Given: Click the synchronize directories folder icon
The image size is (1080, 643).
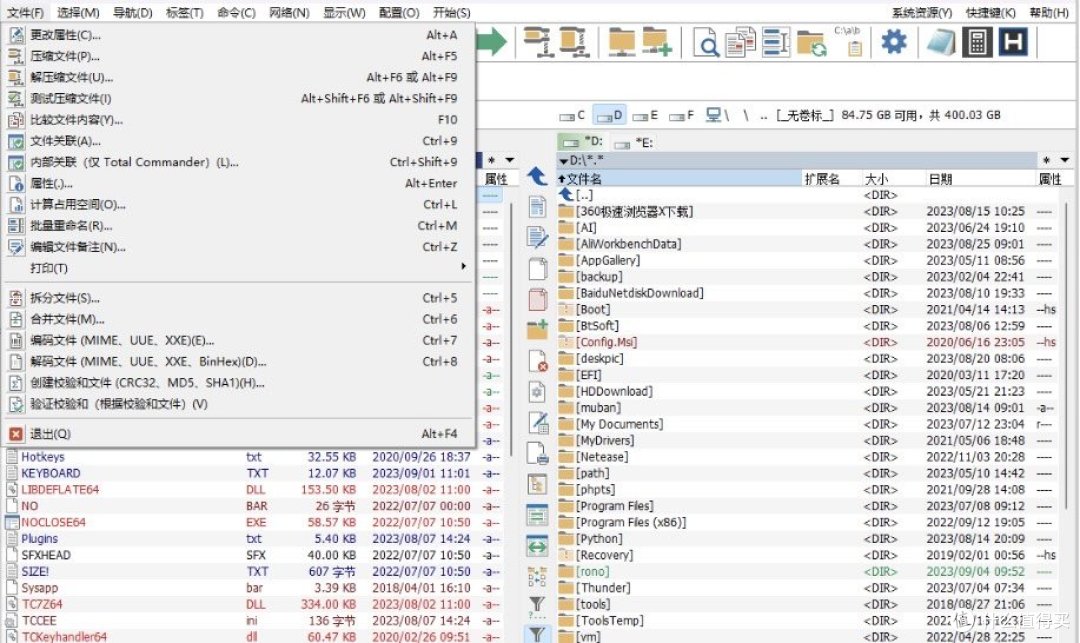Looking at the screenshot, I should (811, 43).
